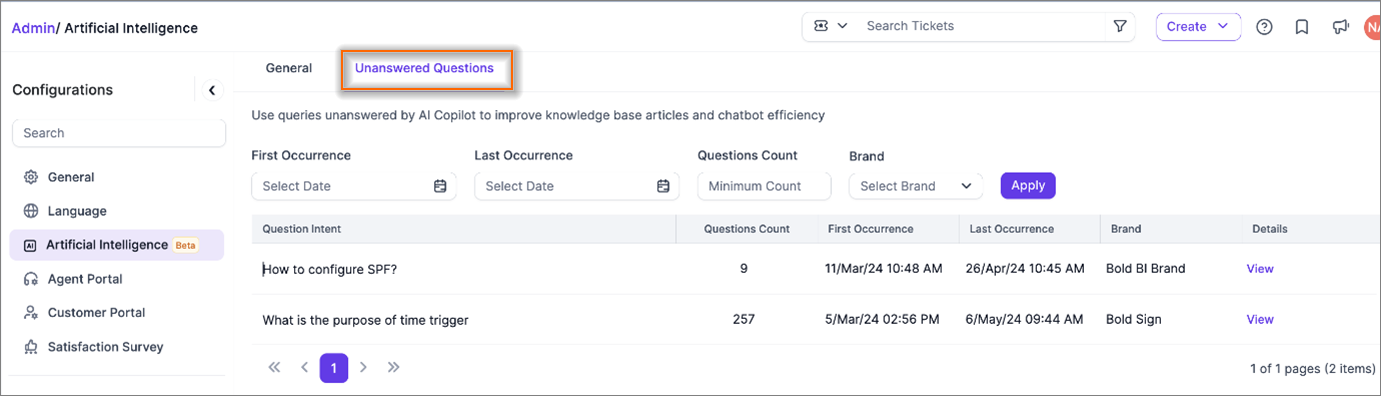Click the Last Occurrence column header
This screenshot has height=396, width=1381.
point(1012,229)
